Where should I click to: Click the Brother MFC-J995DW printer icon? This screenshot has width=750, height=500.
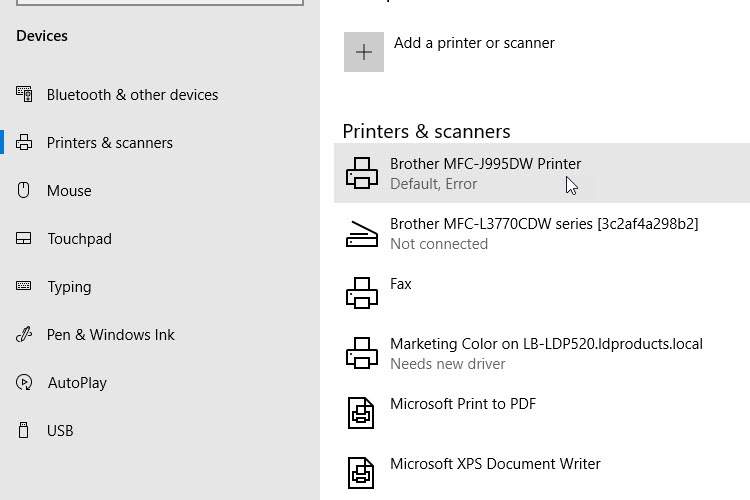pyautogui.click(x=362, y=174)
